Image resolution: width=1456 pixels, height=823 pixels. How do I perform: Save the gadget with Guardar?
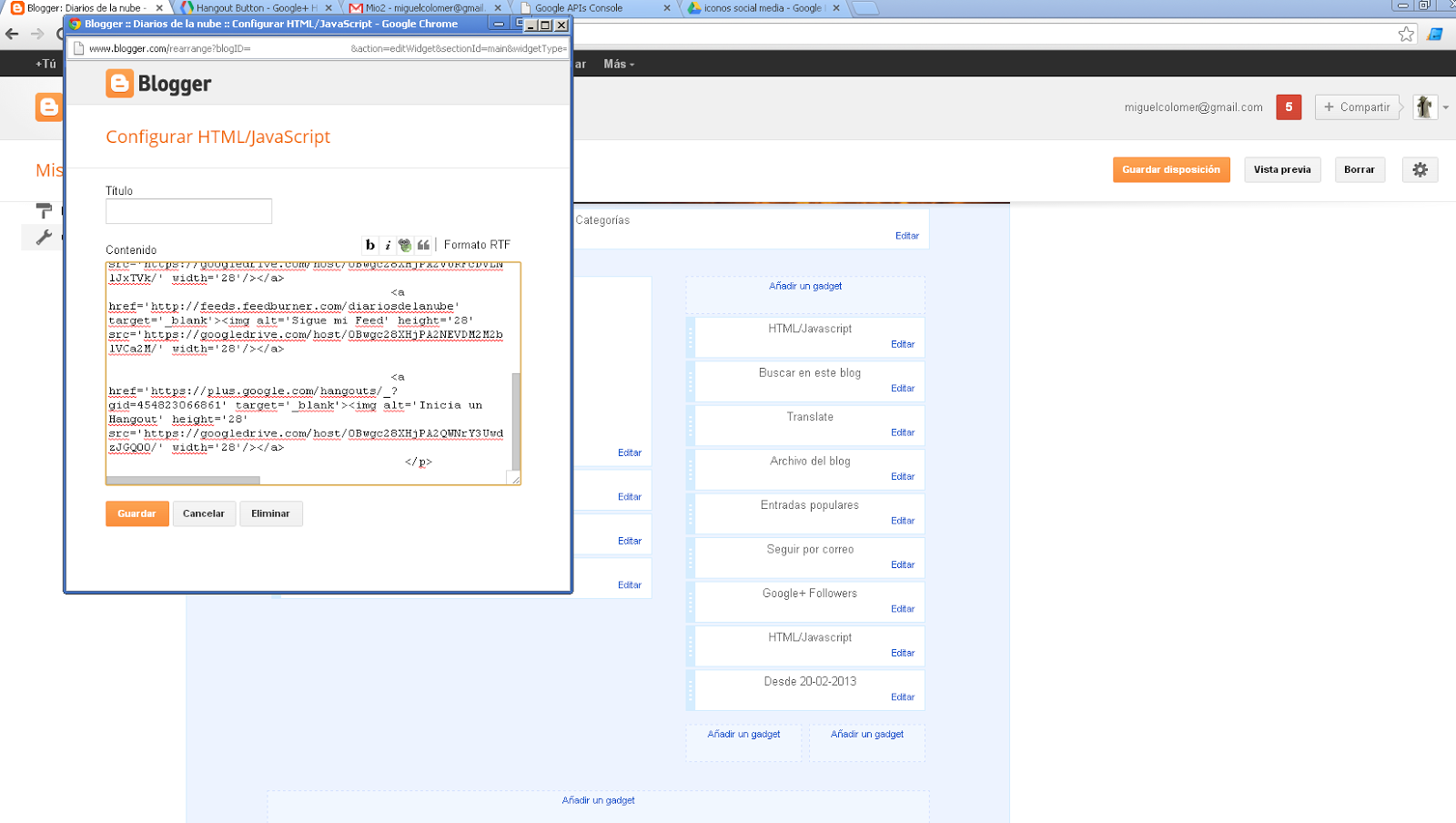click(x=136, y=513)
